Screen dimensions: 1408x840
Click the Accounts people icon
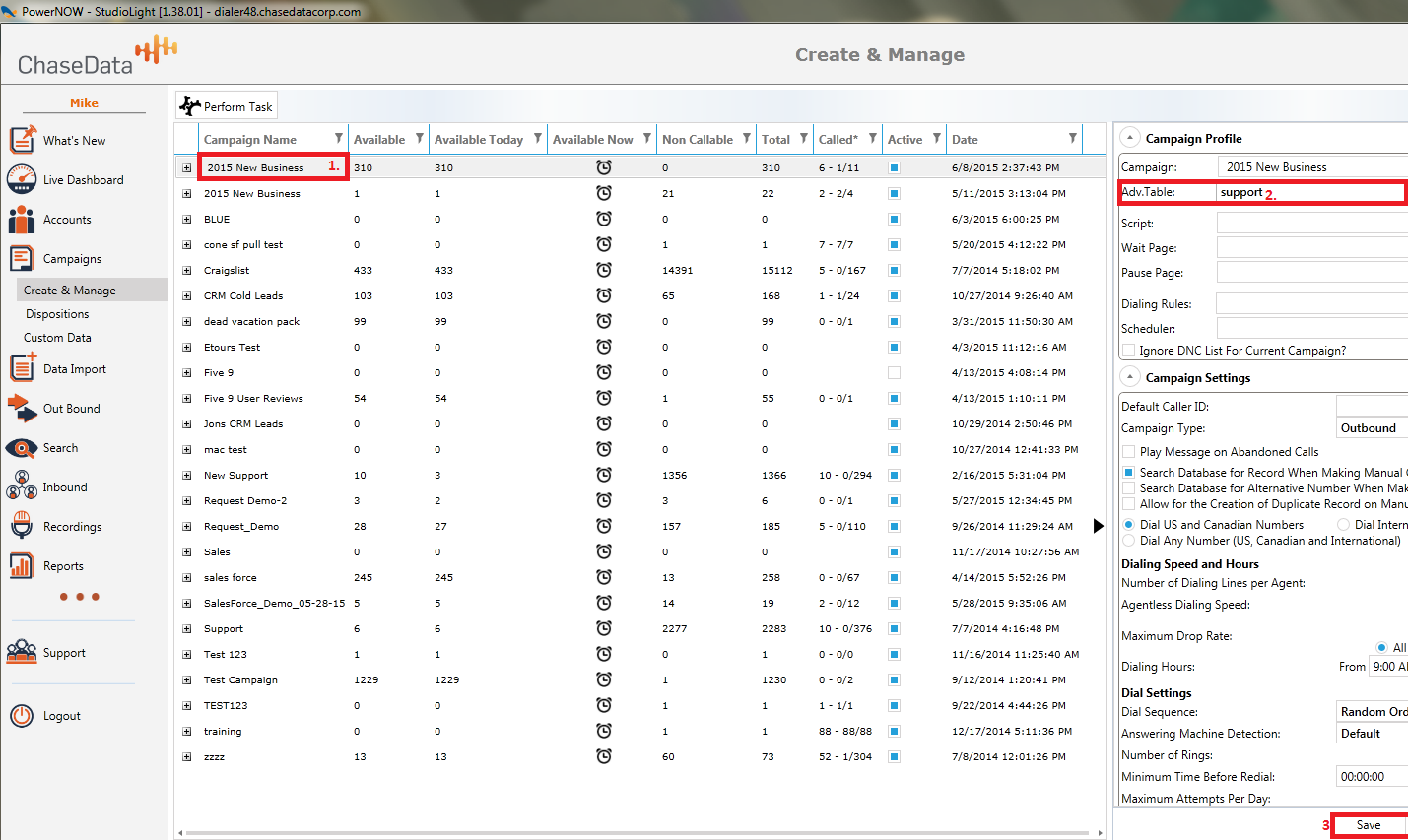(x=22, y=220)
